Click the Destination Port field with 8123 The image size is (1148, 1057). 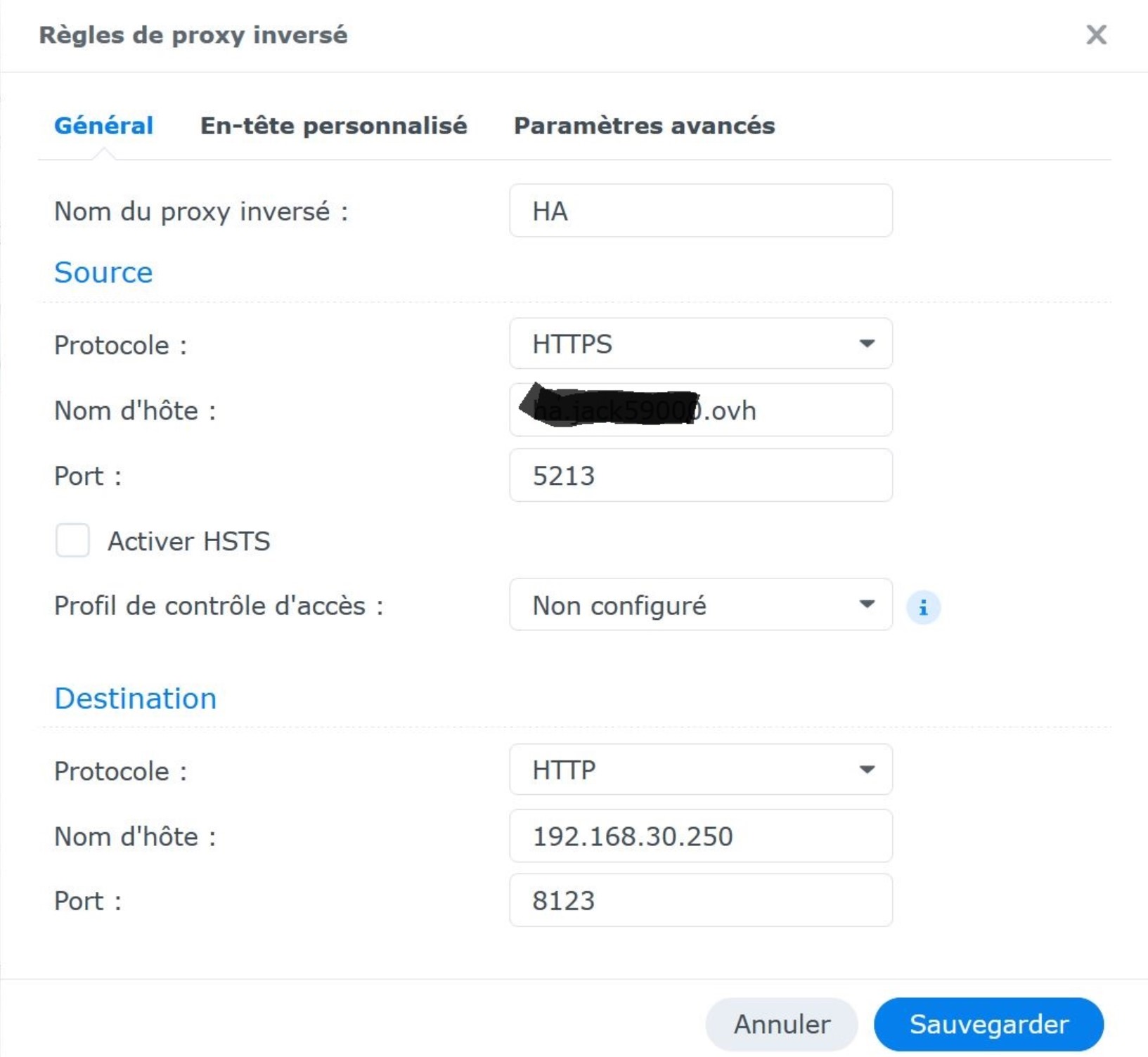[x=700, y=900]
